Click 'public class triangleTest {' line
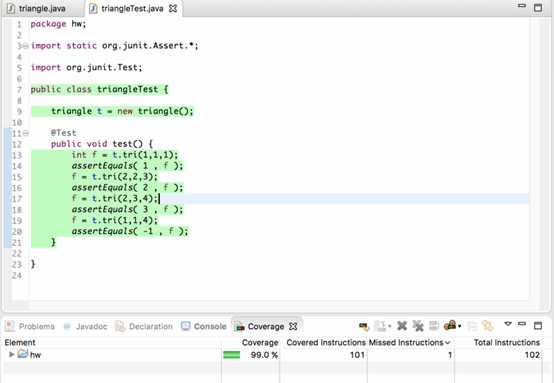The width and height of the screenshot is (554, 383). (99, 89)
